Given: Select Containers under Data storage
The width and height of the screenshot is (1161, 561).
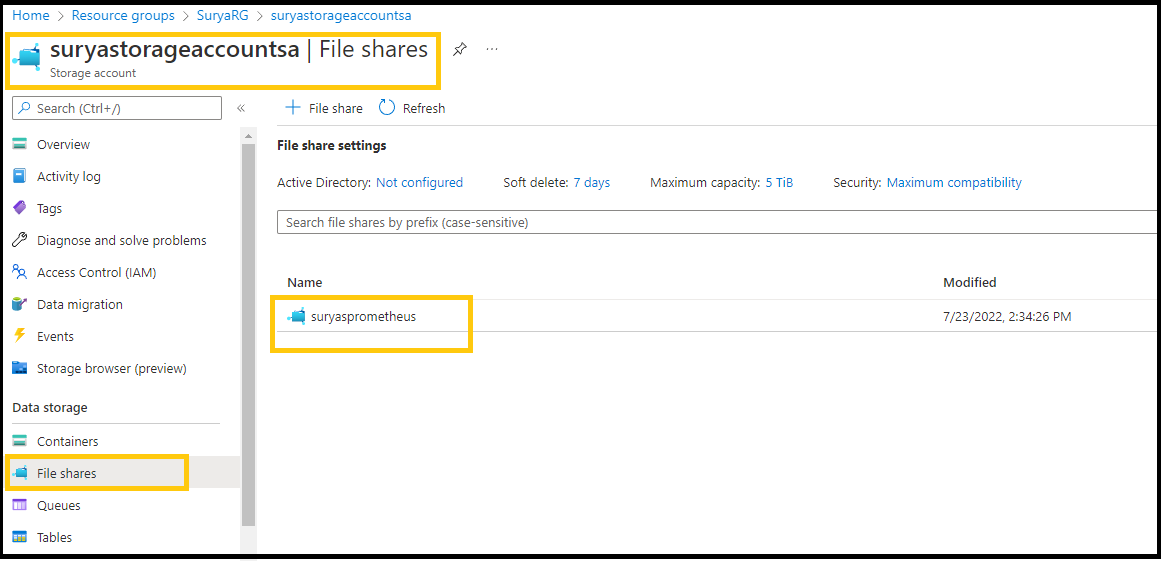Looking at the screenshot, I should click(x=67, y=441).
